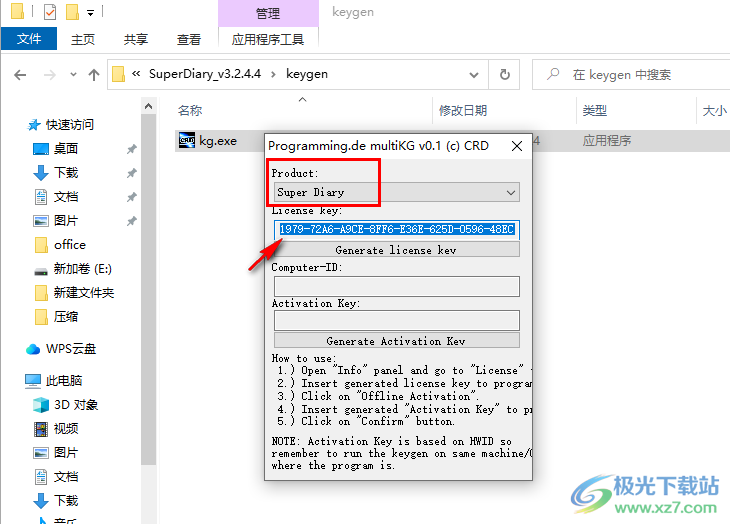Image resolution: width=730 pixels, height=524 pixels.
Task: Click the back navigation arrow
Action: click(x=20, y=74)
